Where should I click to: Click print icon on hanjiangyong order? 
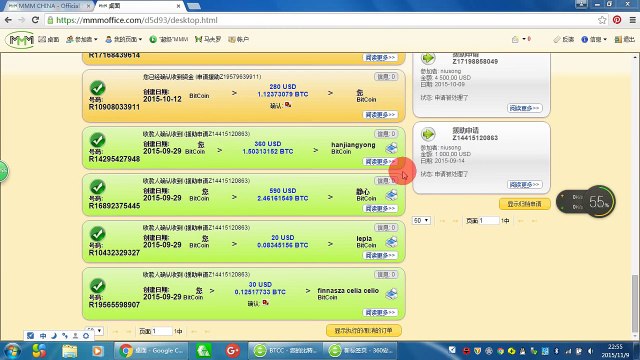click(x=391, y=148)
